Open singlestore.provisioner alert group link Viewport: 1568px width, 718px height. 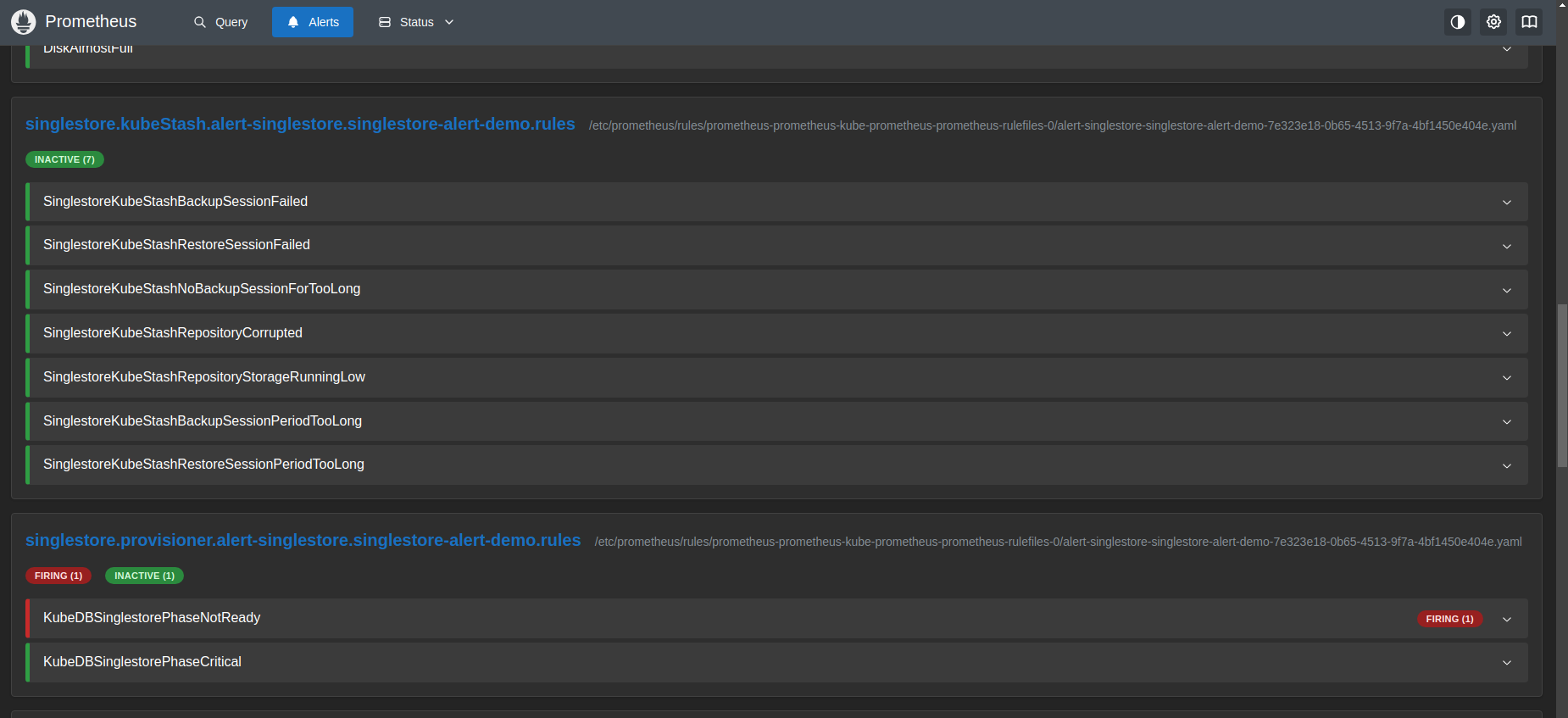coord(303,540)
